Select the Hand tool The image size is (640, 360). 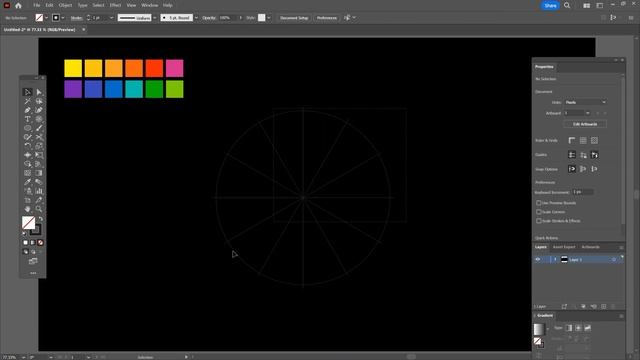[x=27, y=209]
